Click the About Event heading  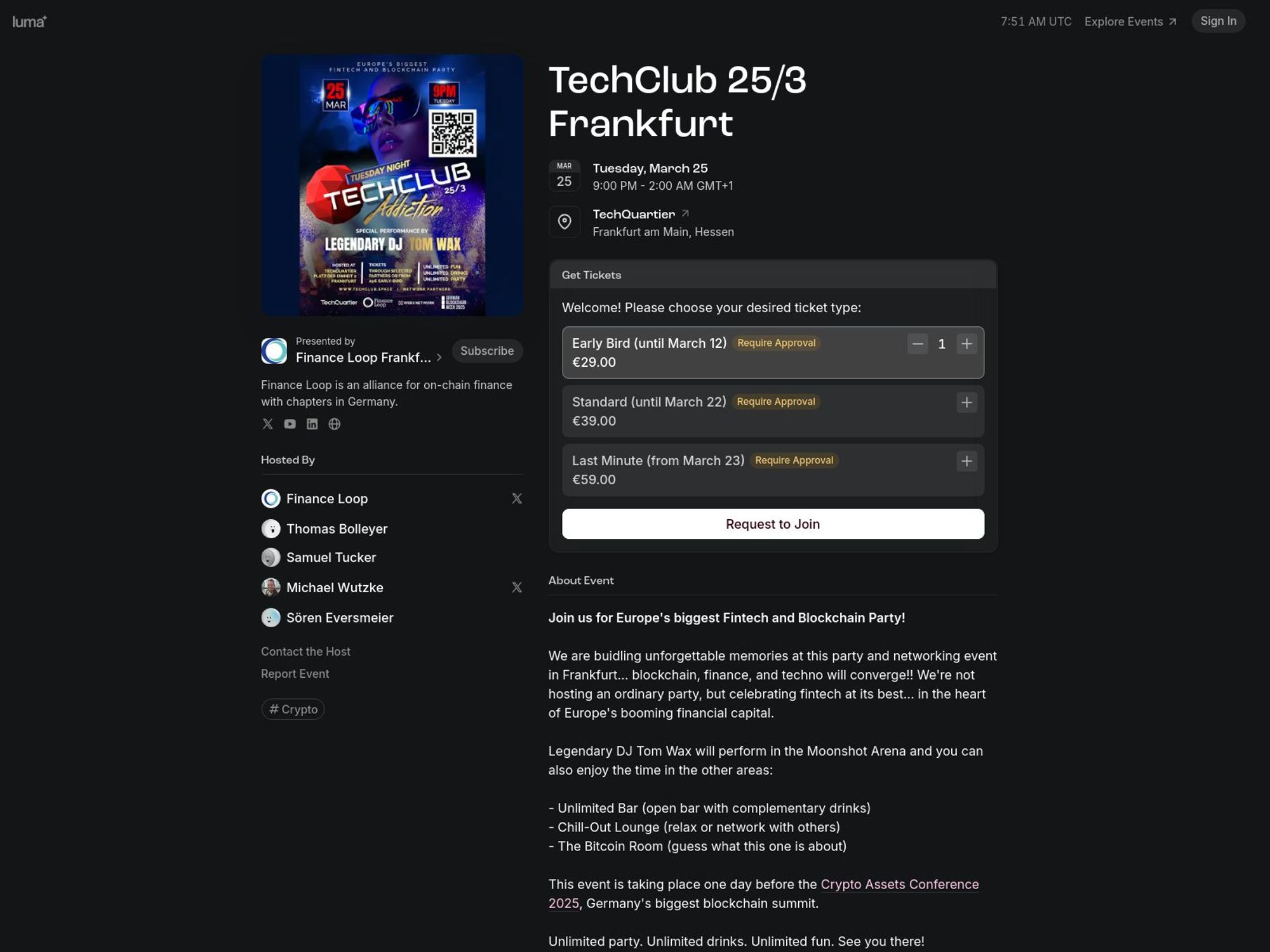point(581,580)
